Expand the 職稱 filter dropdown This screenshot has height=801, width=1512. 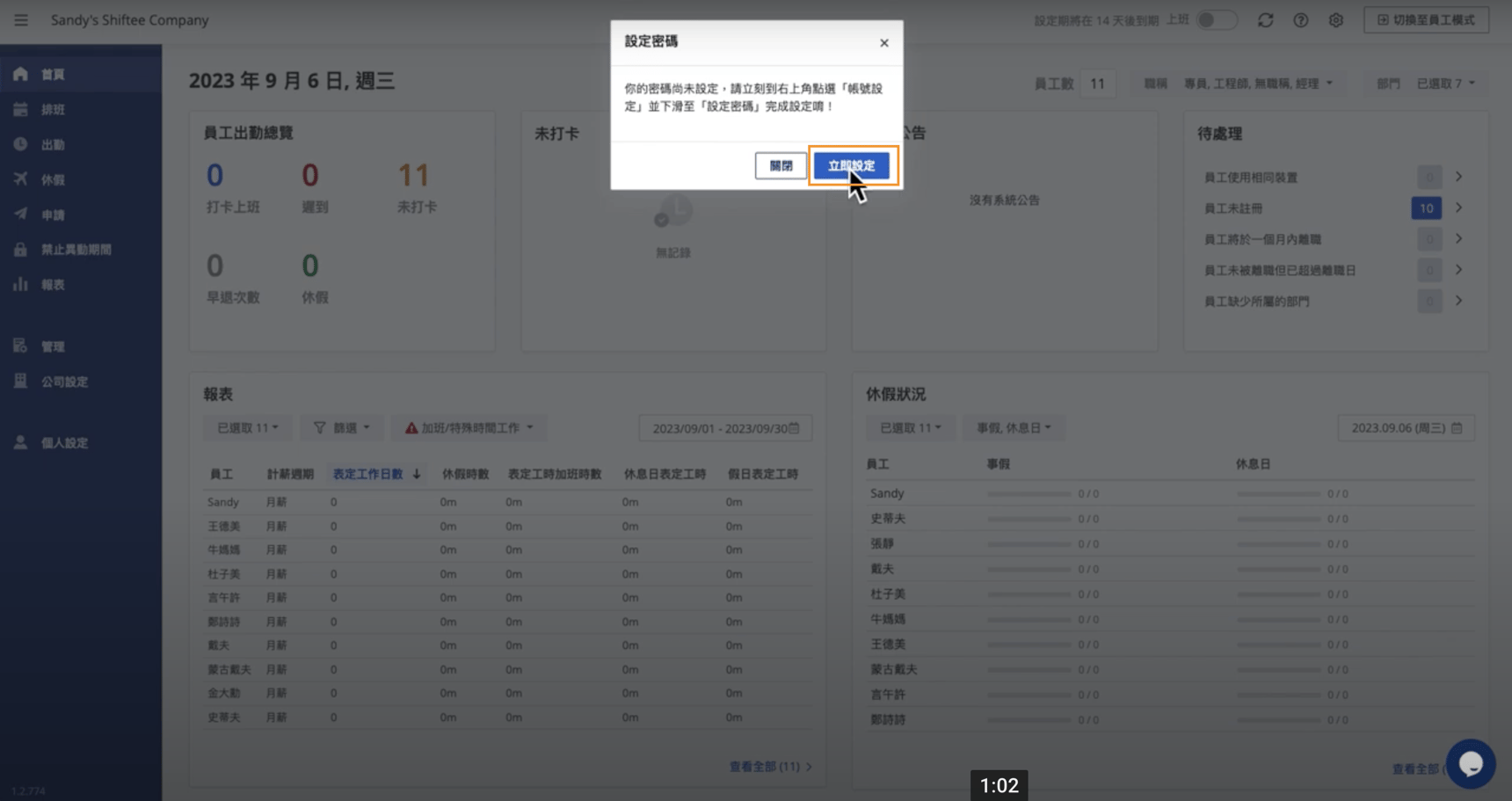tap(1257, 84)
